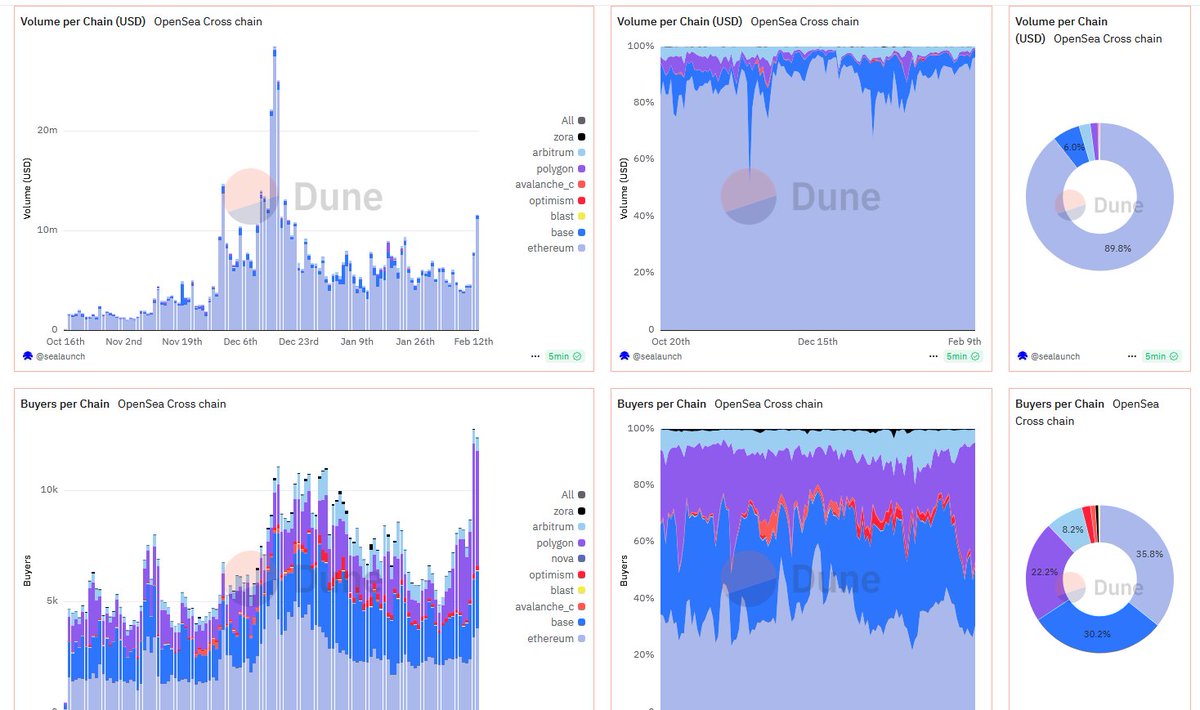
Task: Toggle nova series in Buyers bar chart legend
Action: (569, 559)
